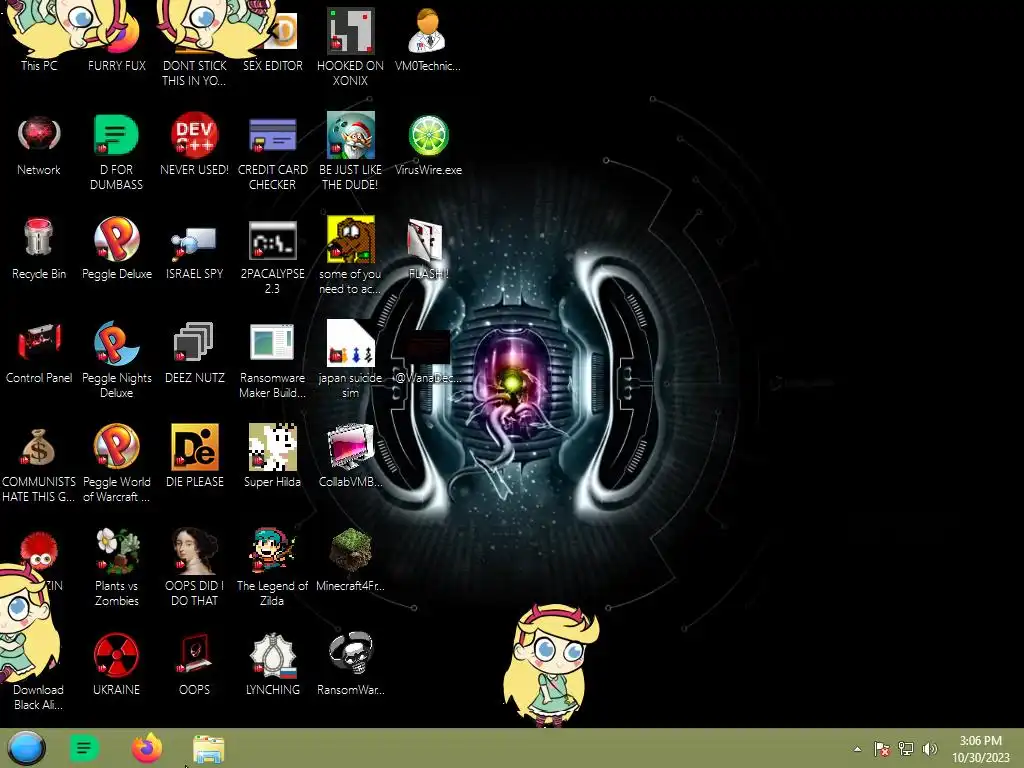Viewport: 1024px width, 768px height.
Task: Click the VM0Technic... desktop icon
Action: pyautogui.click(x=427, y=39)
